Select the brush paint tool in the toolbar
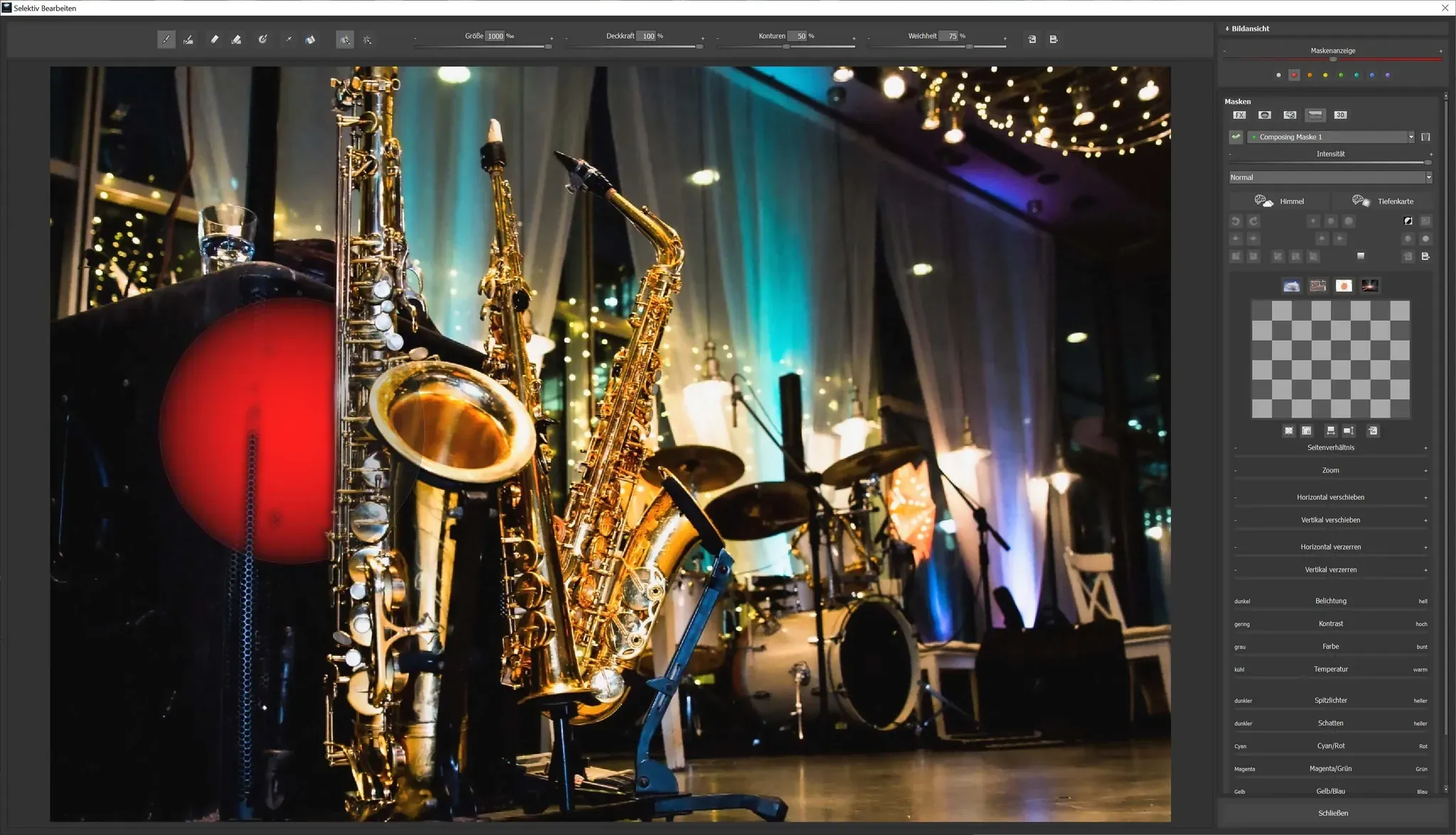Screen dimensions: 1456x835 coord(166,40)
